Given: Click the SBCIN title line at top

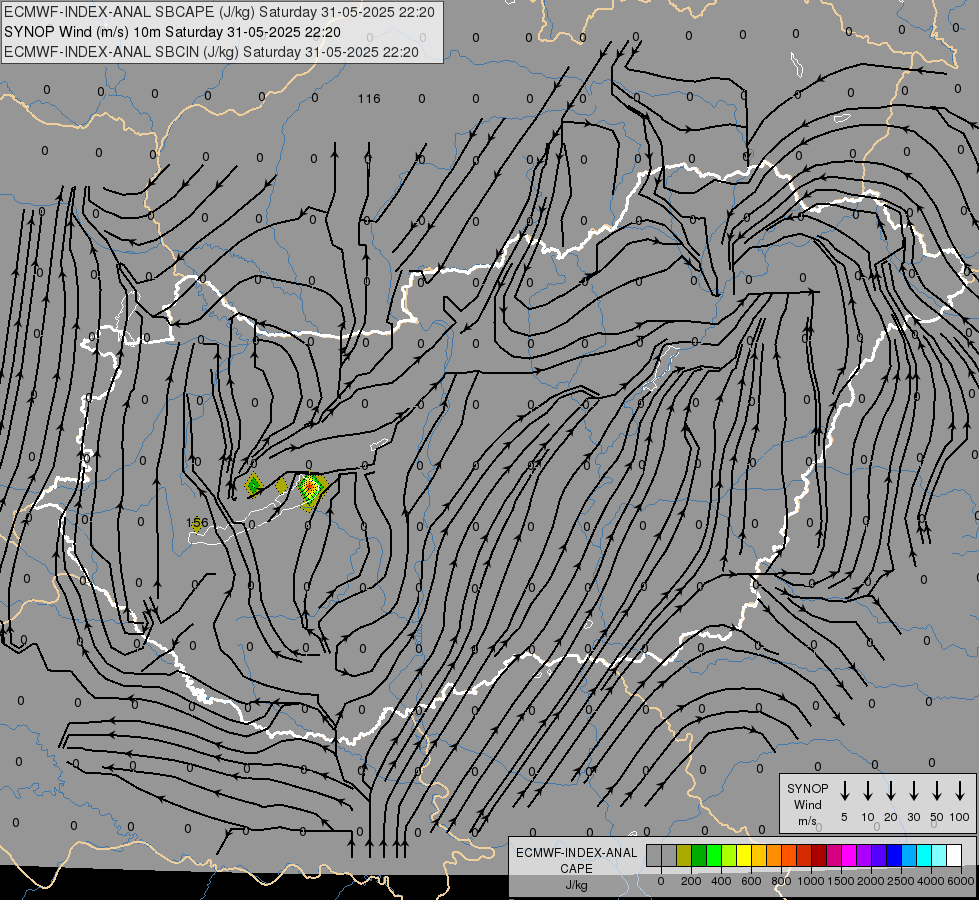Looking at the screenshot, I should 211,52.
